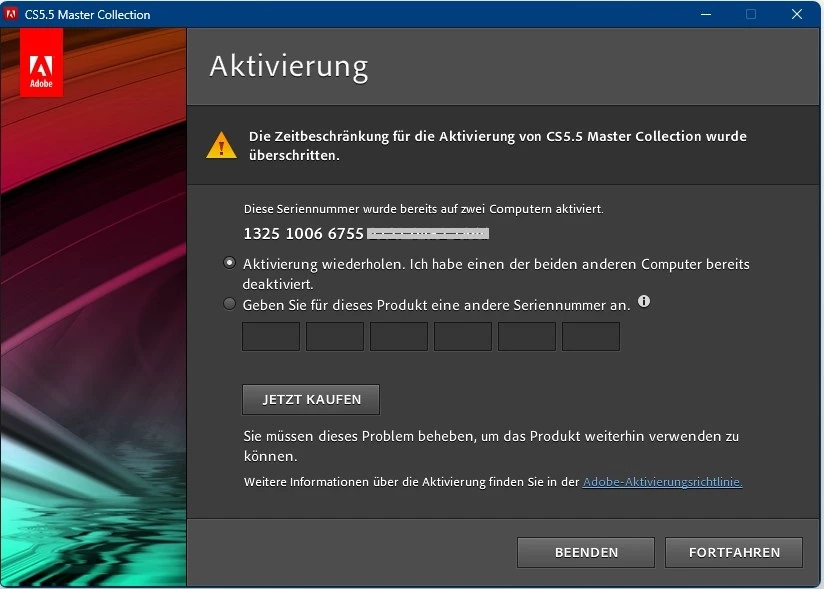This screenshot has height=589, width=824.
Task: Click the fourth serial number input box
Action: 463,336
